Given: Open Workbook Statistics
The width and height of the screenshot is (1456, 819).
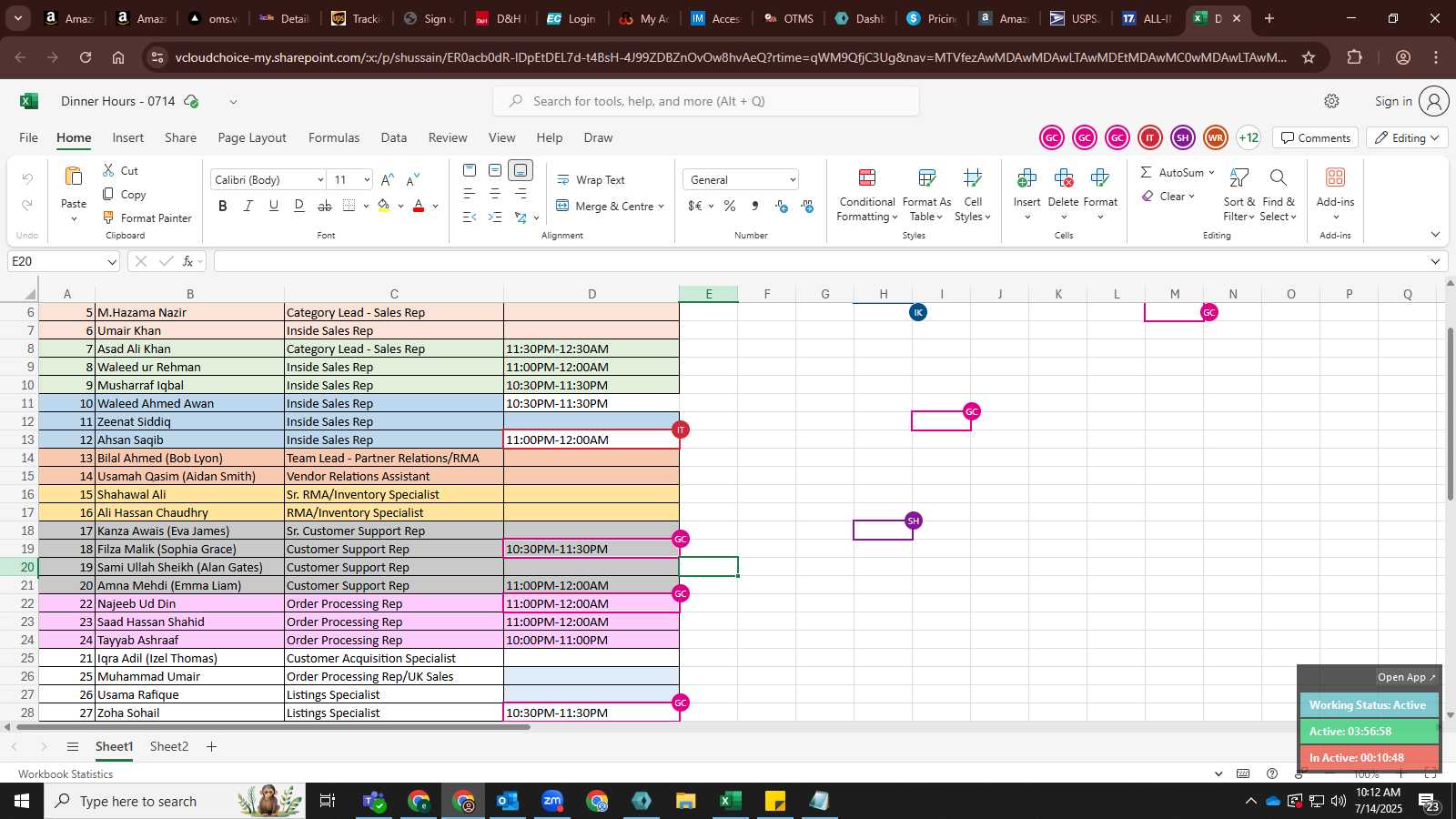Looking at the screenshot, I should (x=66, y=774).
